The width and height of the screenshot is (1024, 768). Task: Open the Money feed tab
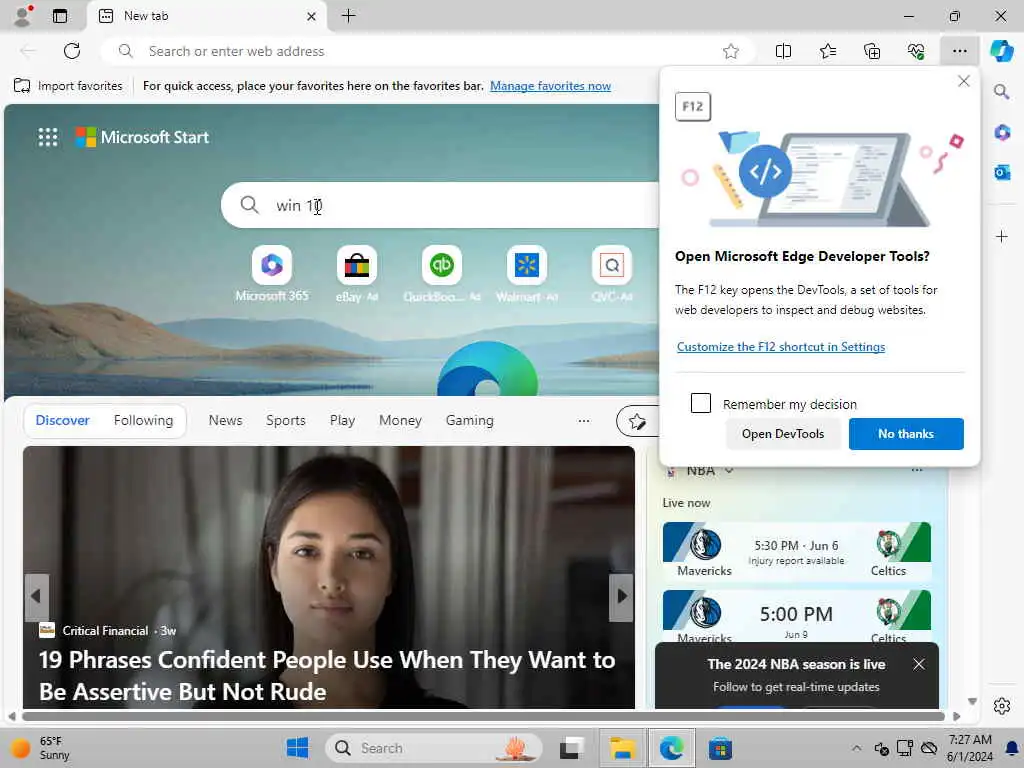coord(400,421)
